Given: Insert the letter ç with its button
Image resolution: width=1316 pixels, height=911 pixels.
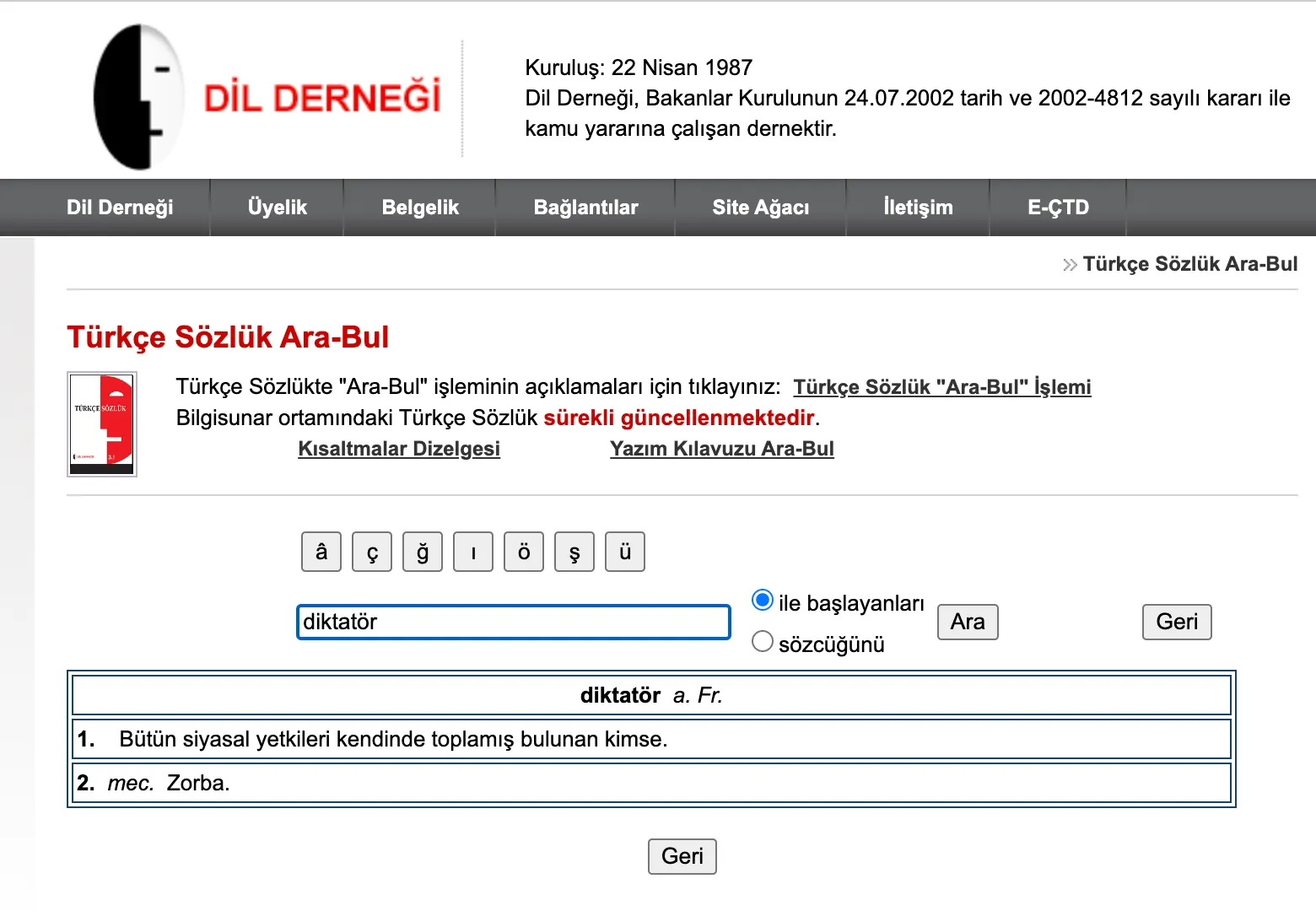Looking at the screenshot, I should coord(372,552).
